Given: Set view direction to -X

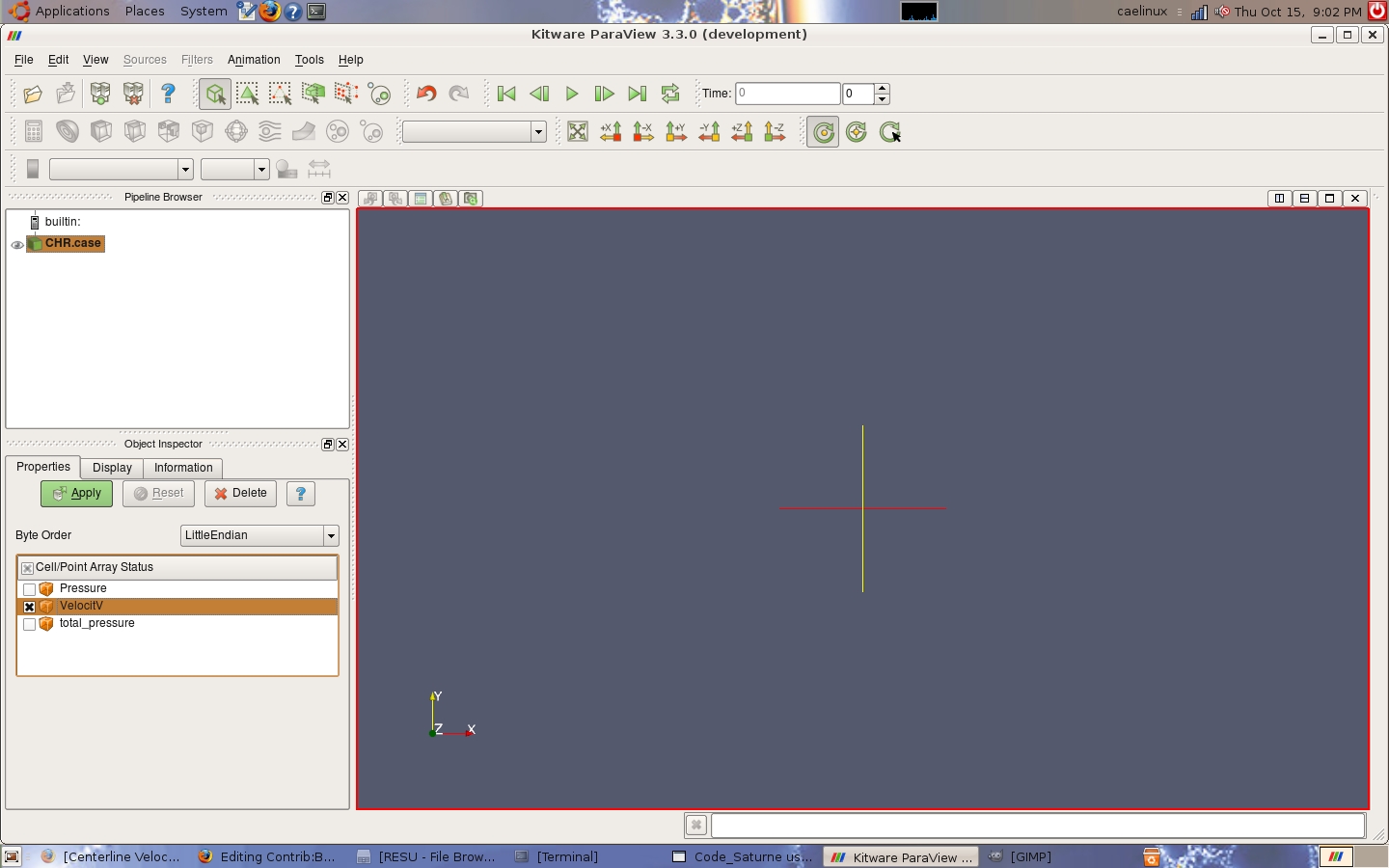Looking at the screenshot, I should click(x=643, y=132).
